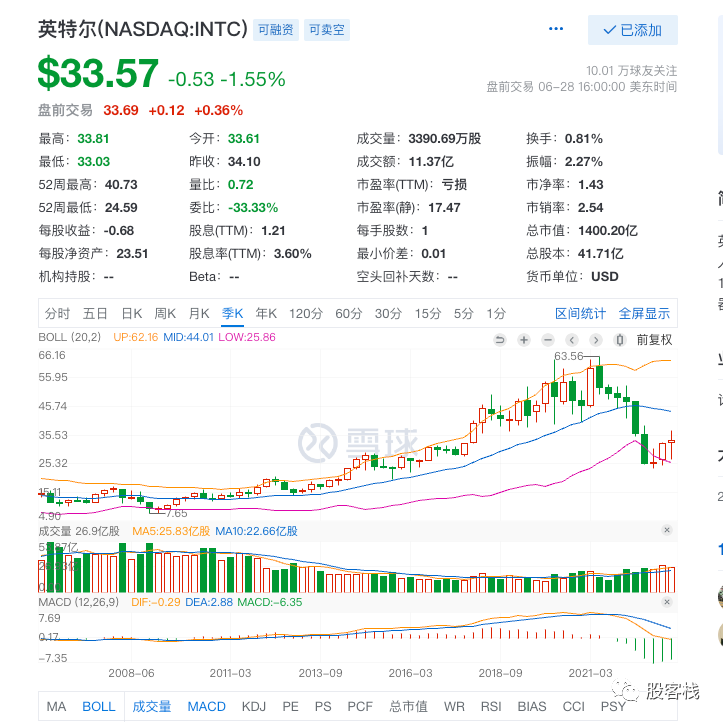Switch to the 120分 interval
The height and width of the screenshot is (723, 723).
[306, 314]
